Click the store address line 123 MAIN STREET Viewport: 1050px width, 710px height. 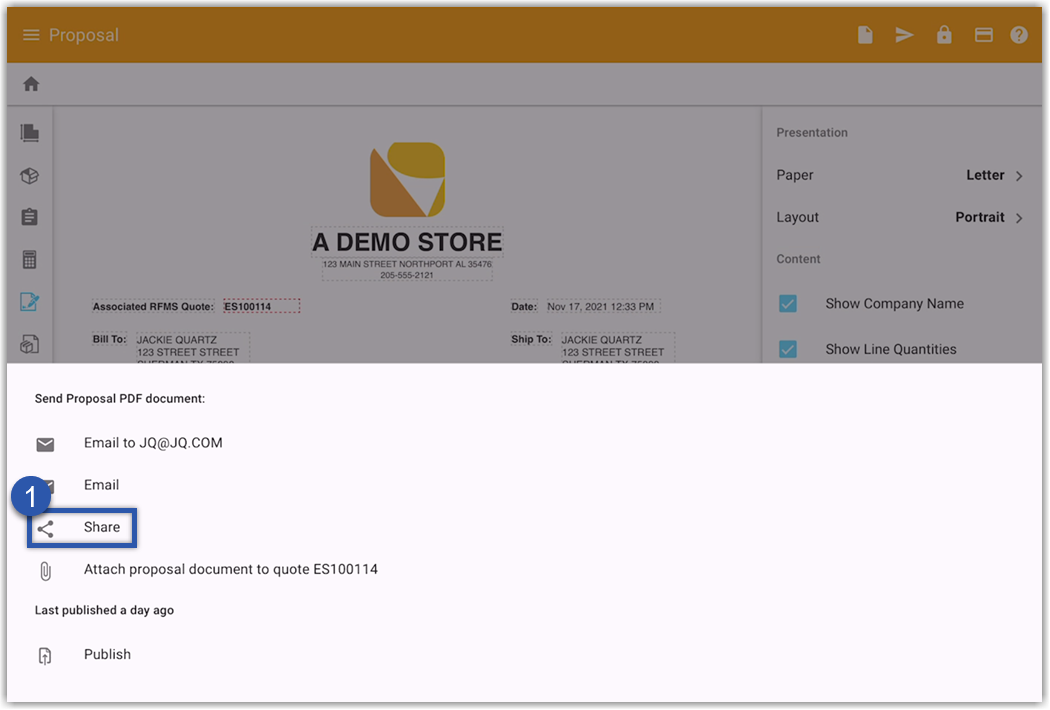[407, 264]
